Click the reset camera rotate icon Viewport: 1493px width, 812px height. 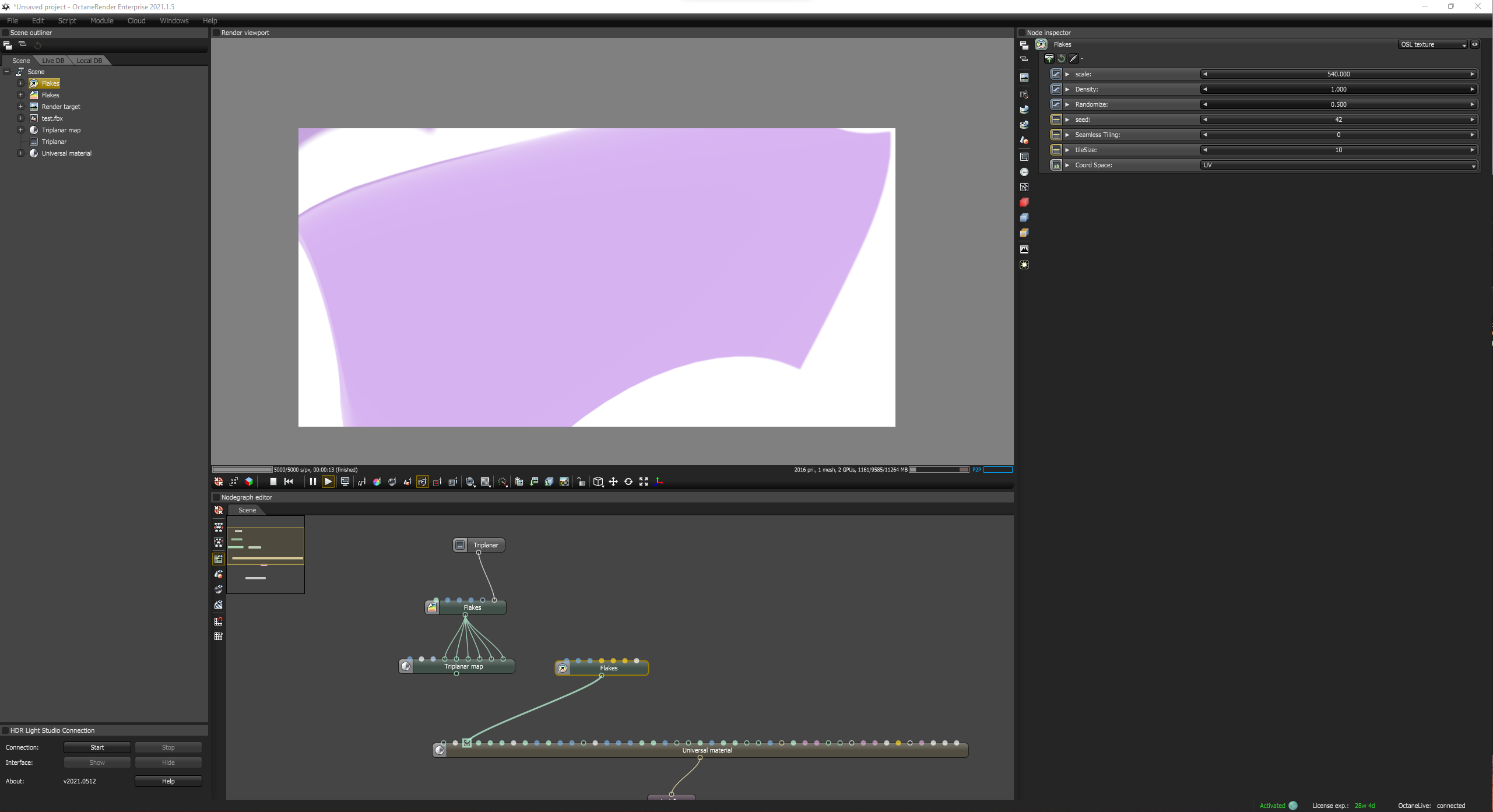pos(628,481)
